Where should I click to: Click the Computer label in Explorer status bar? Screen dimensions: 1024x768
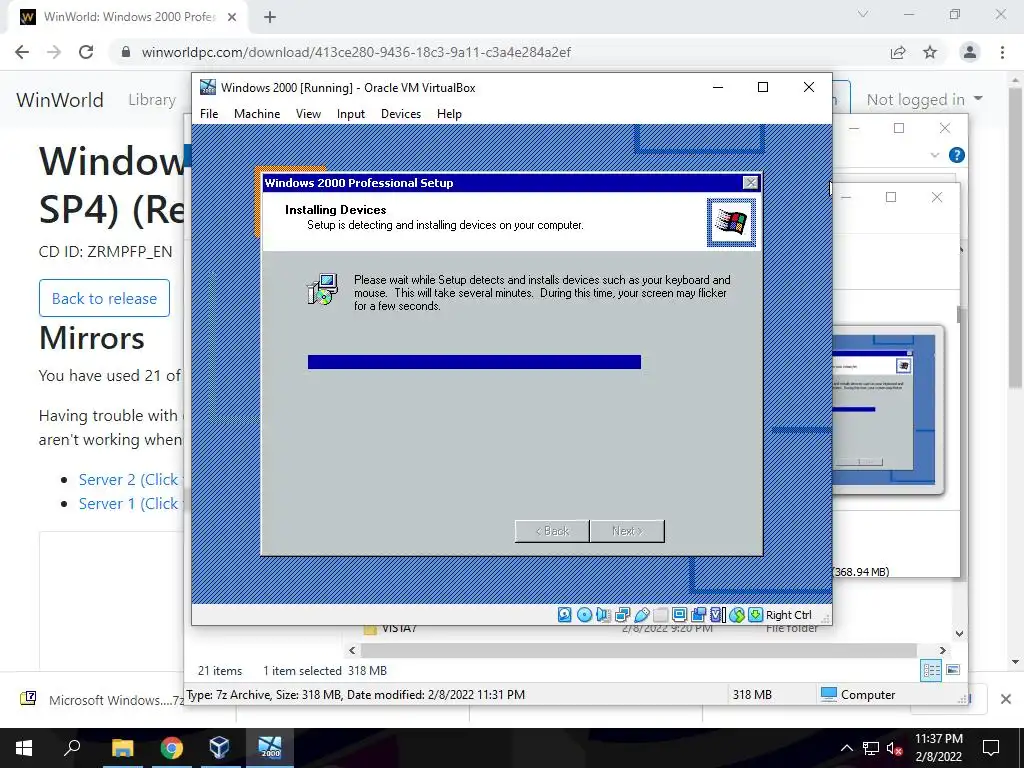pos(868,695)
